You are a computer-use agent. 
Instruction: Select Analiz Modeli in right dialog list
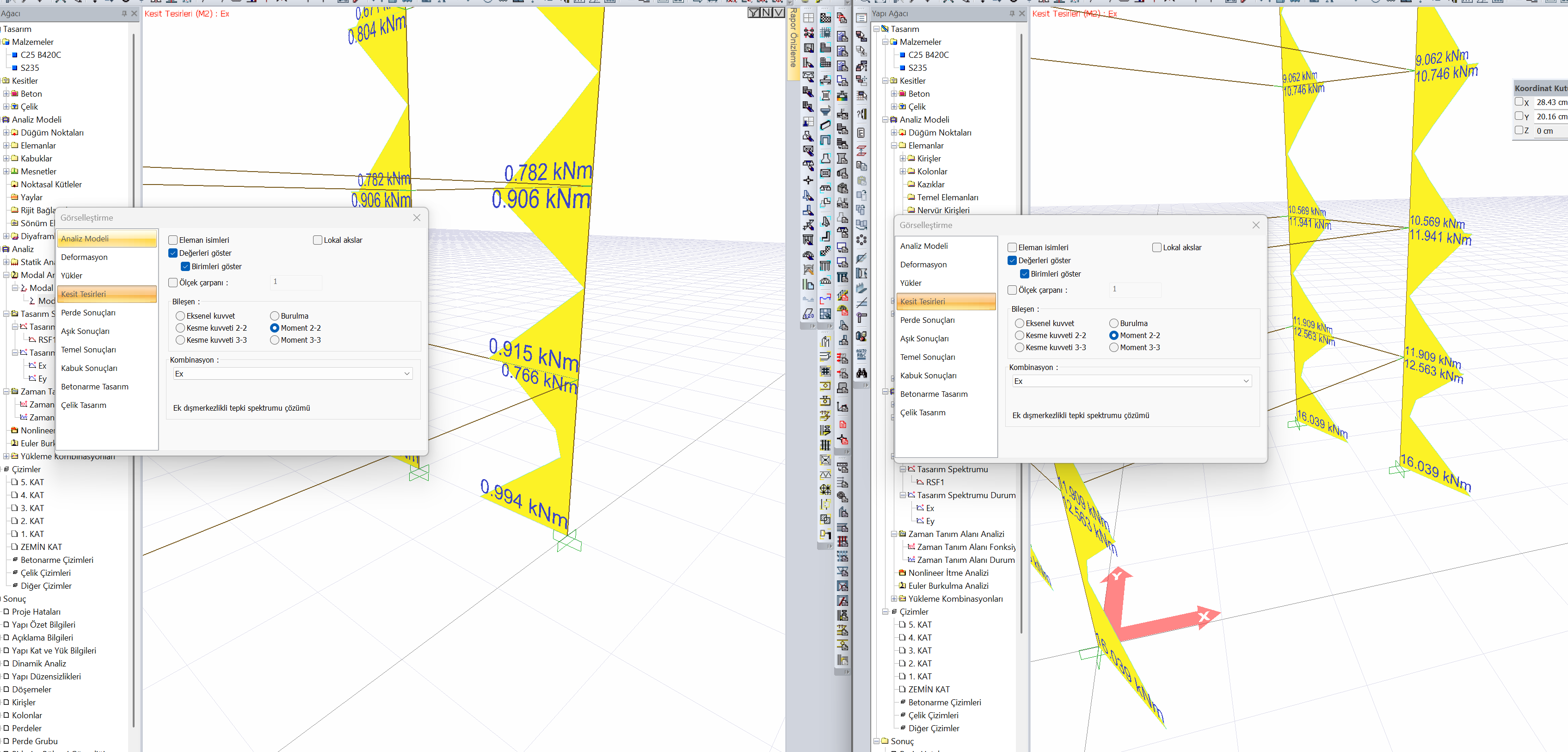947,246
